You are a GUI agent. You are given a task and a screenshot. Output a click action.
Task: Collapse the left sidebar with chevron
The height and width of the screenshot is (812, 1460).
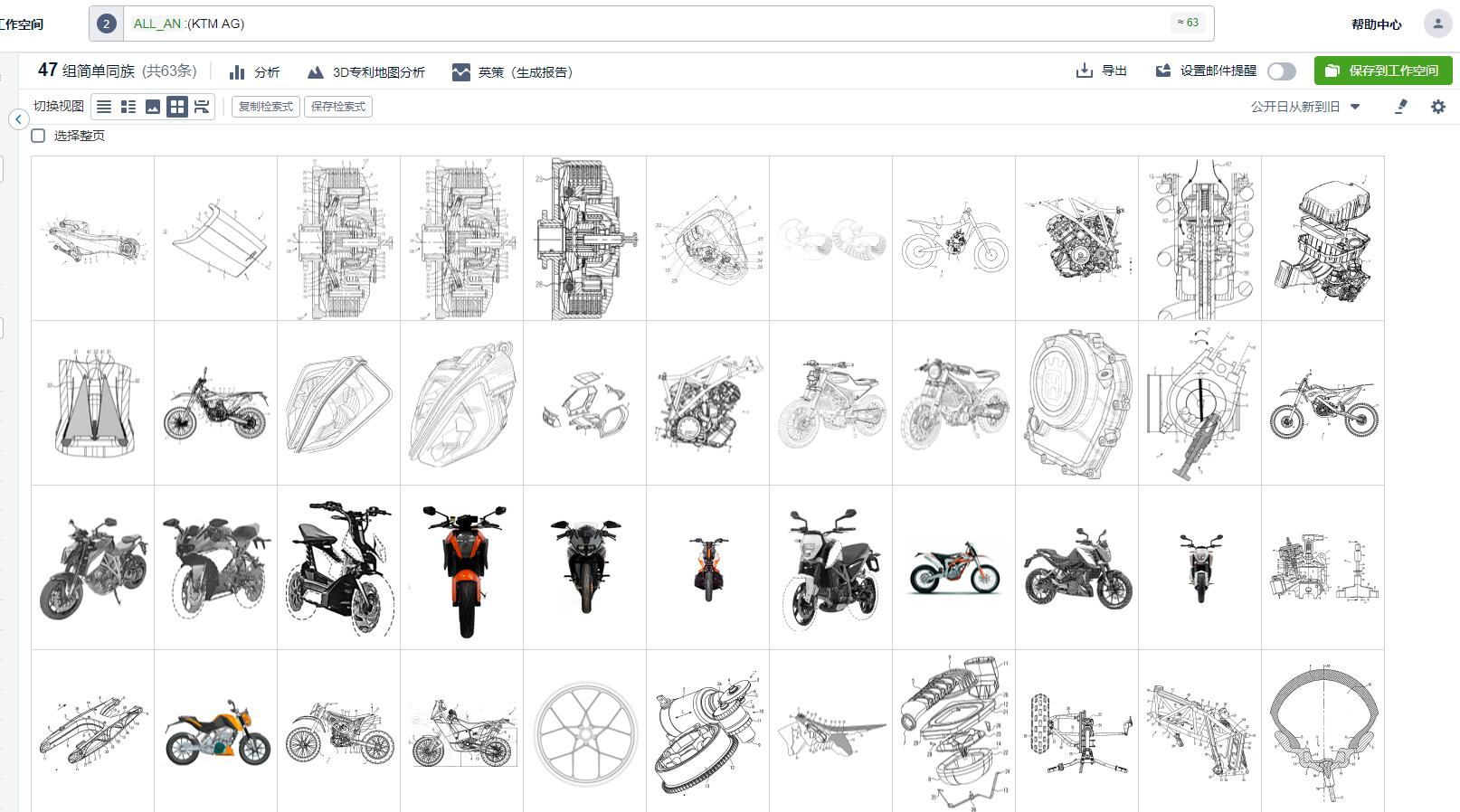point(18,119)
